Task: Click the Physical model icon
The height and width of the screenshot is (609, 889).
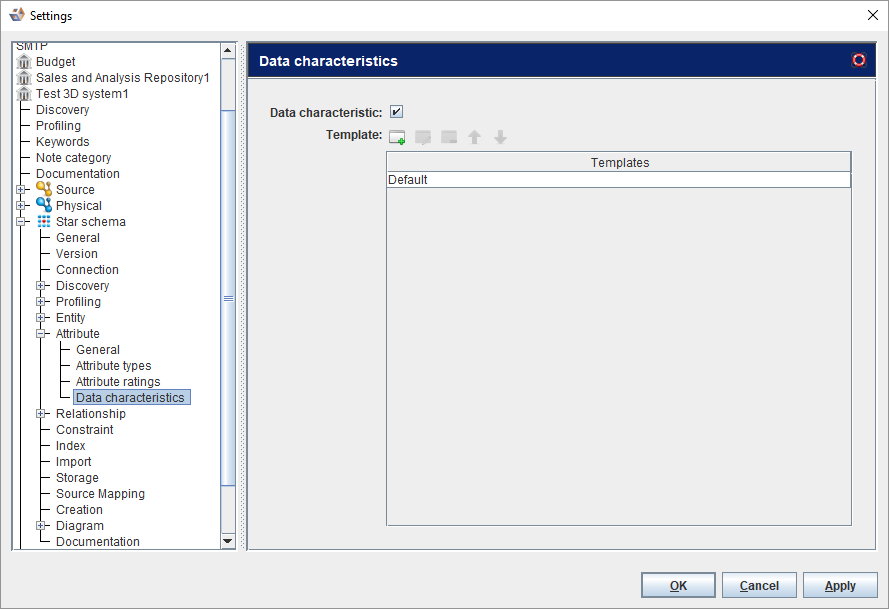Action: (44, 205)
